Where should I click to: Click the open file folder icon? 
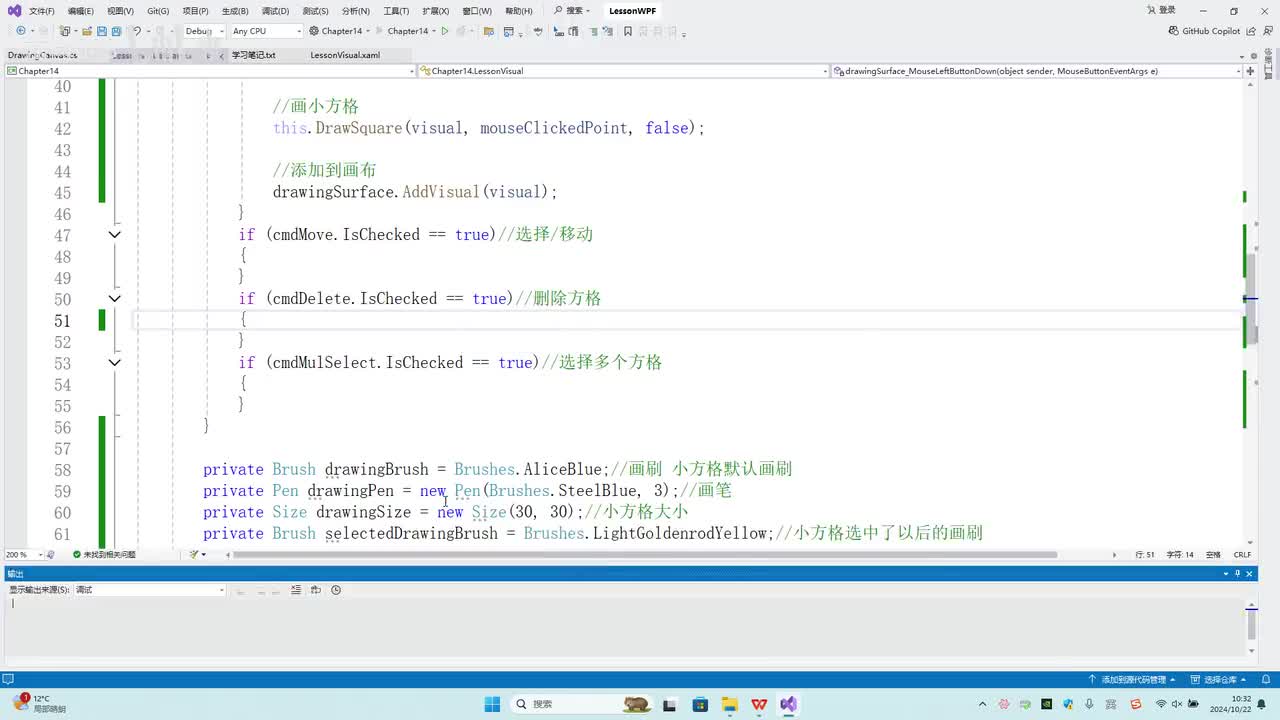pyautogui.click(x=86, y=31)
